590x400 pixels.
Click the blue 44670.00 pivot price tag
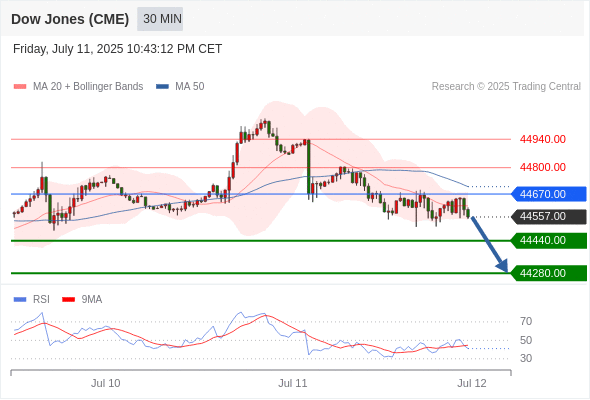click(x=549, y=194)
